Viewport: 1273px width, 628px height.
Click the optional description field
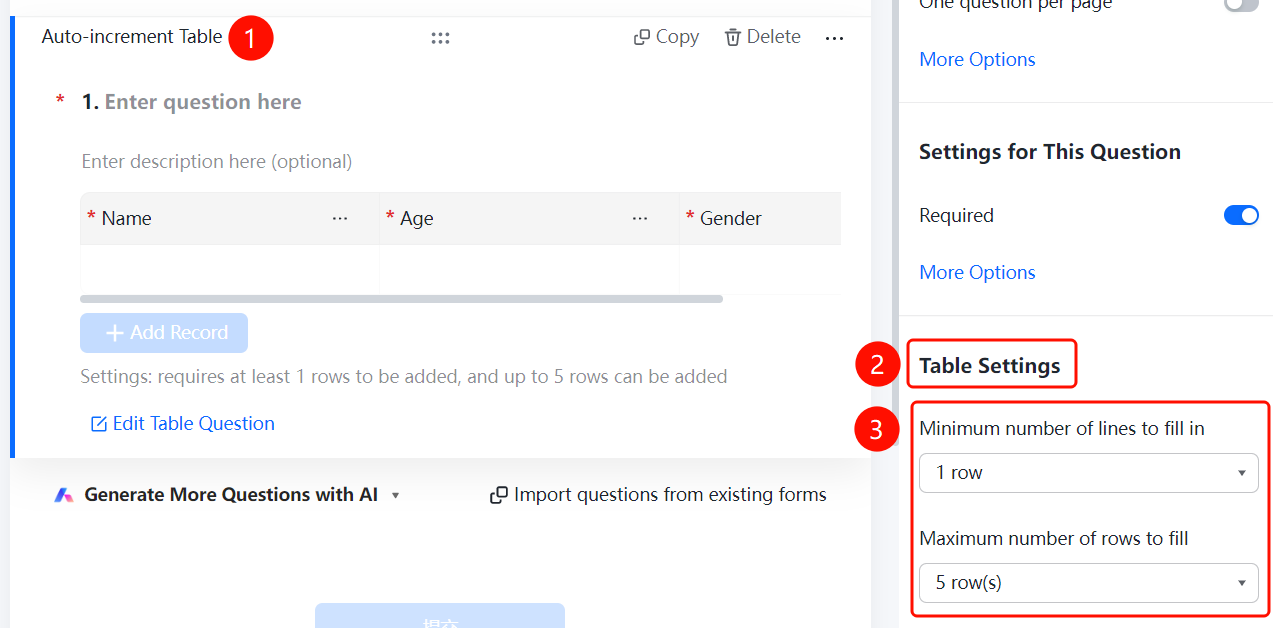pos(217,162)
